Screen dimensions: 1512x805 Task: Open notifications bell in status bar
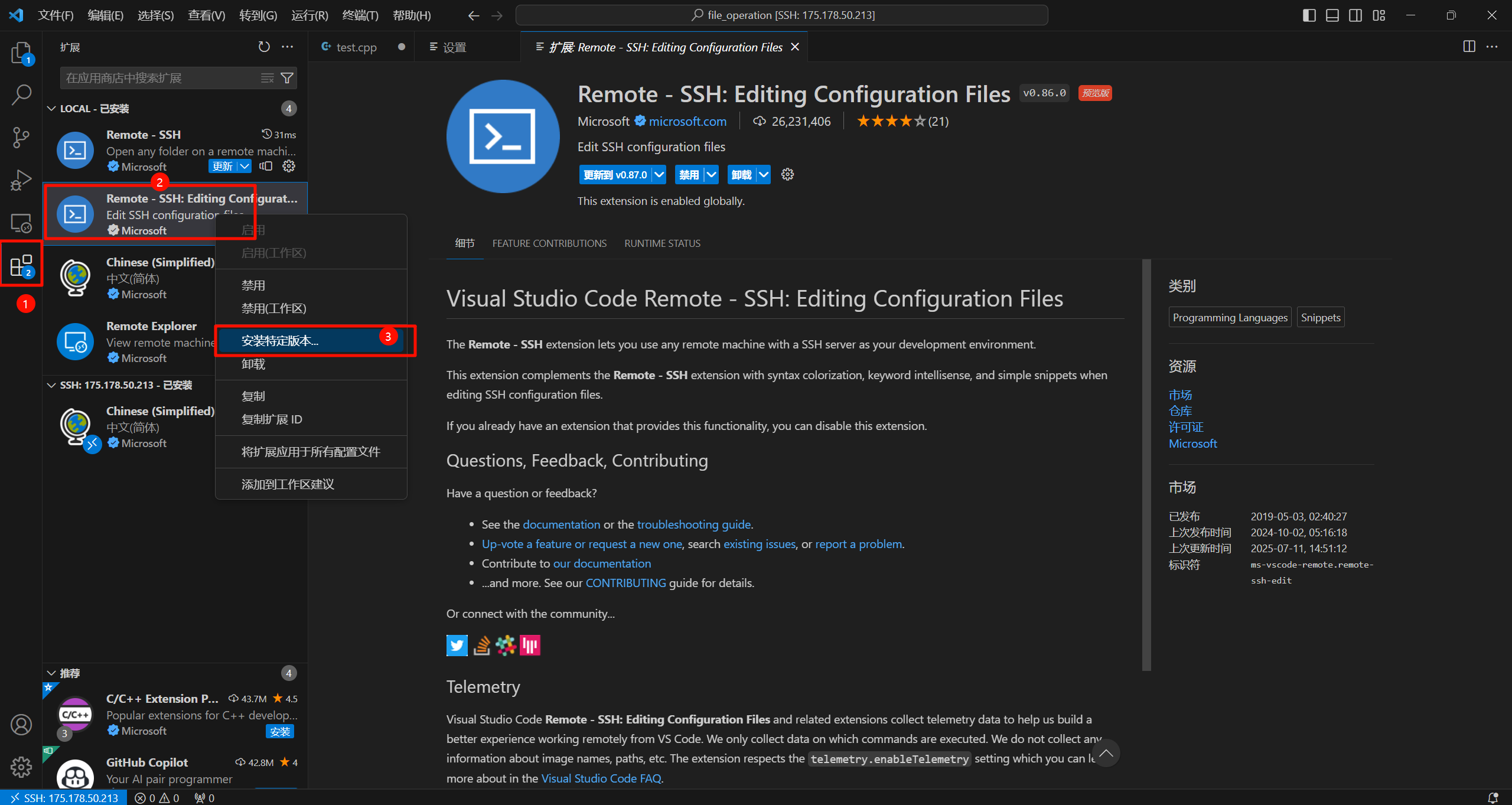[x=1493, y=798]
